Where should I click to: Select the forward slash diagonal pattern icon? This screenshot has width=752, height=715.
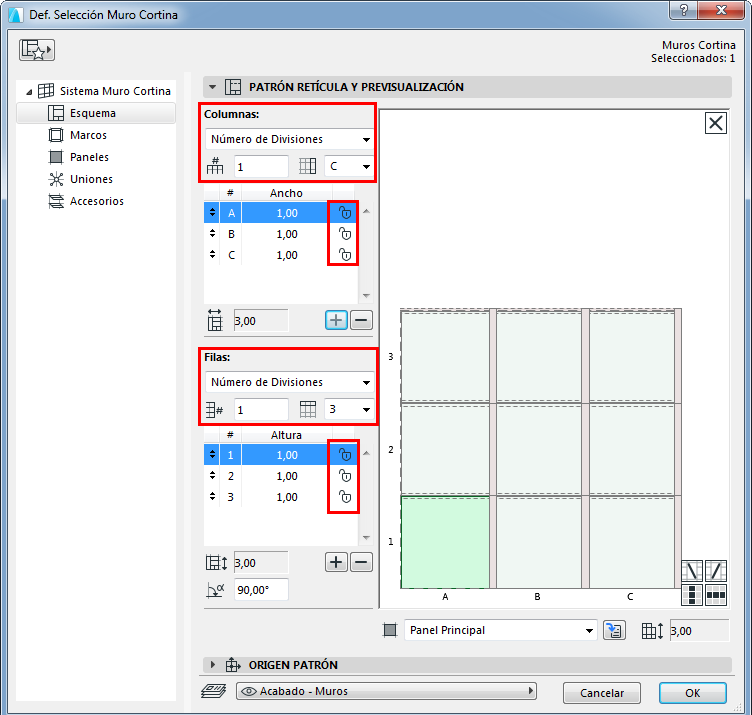tap(716, 571)
